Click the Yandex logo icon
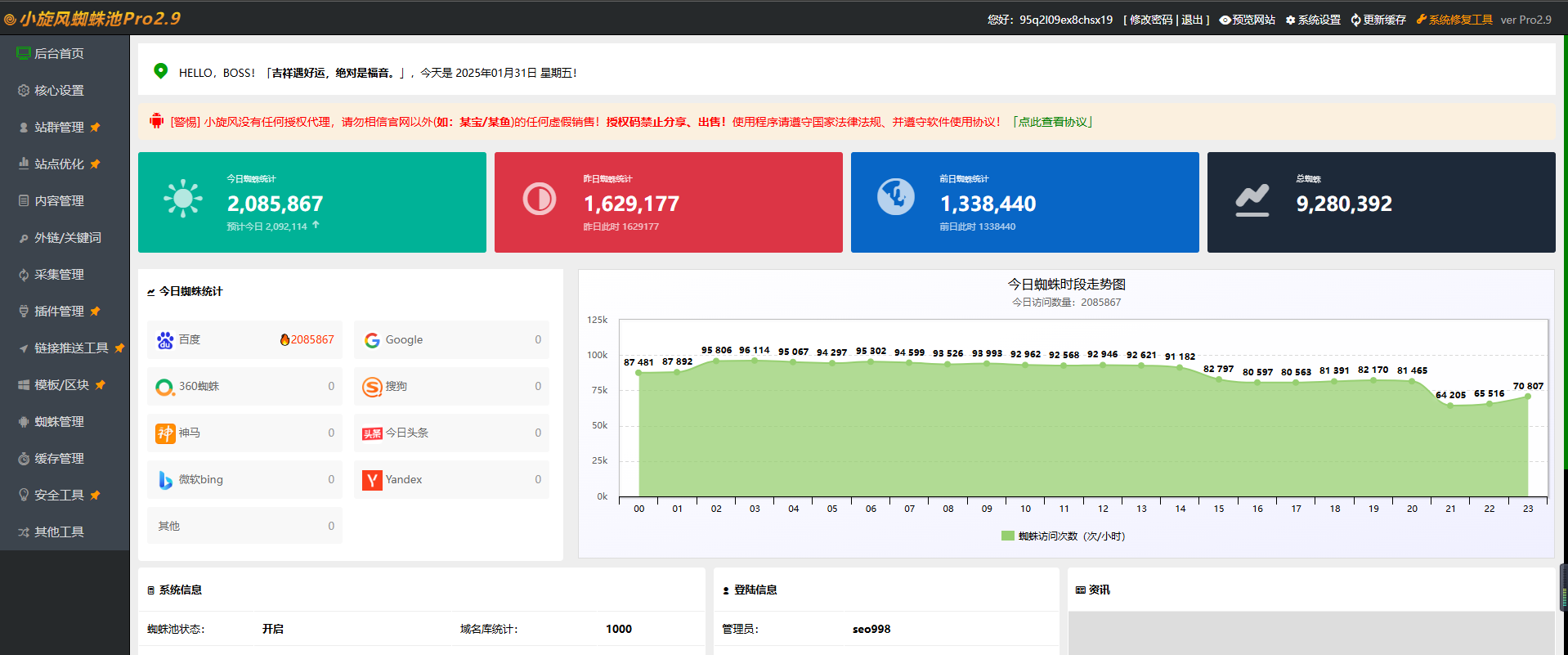1568x655 pixels. pos(372,480)
